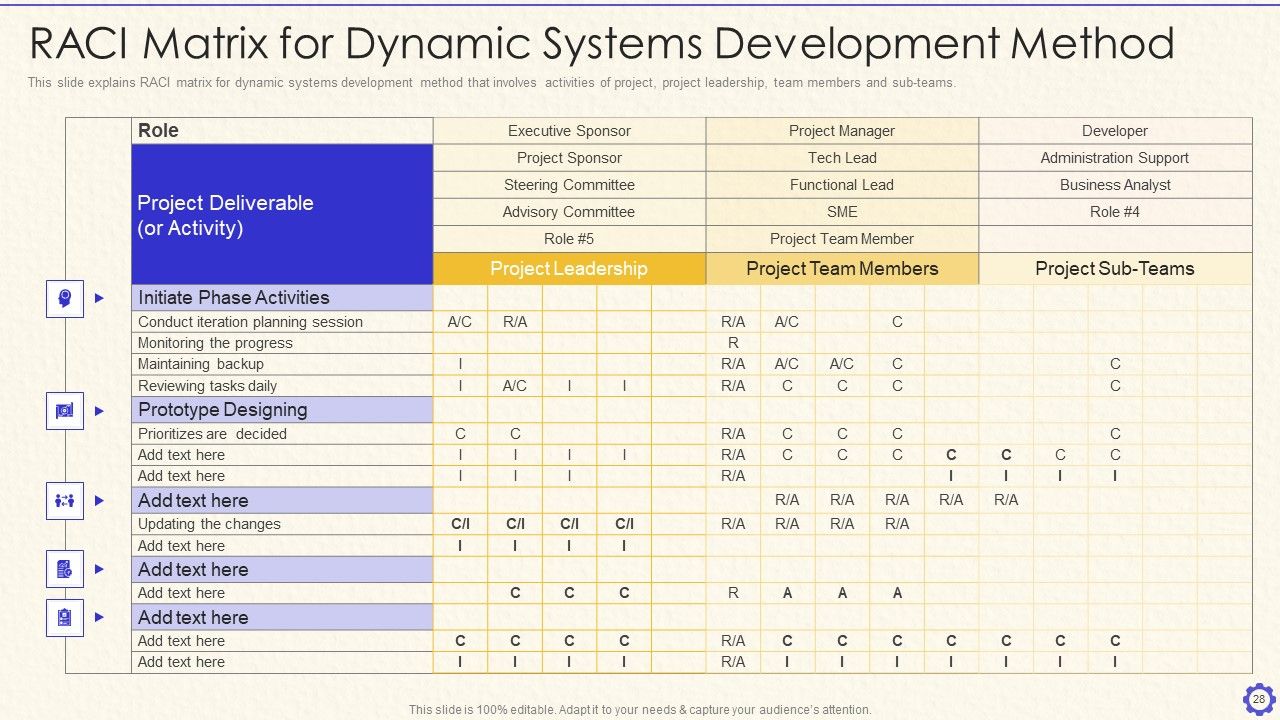Click the arrow next to Prototype Designing
This screenshot has width=1280, height=720.
(x=99, y=410)
